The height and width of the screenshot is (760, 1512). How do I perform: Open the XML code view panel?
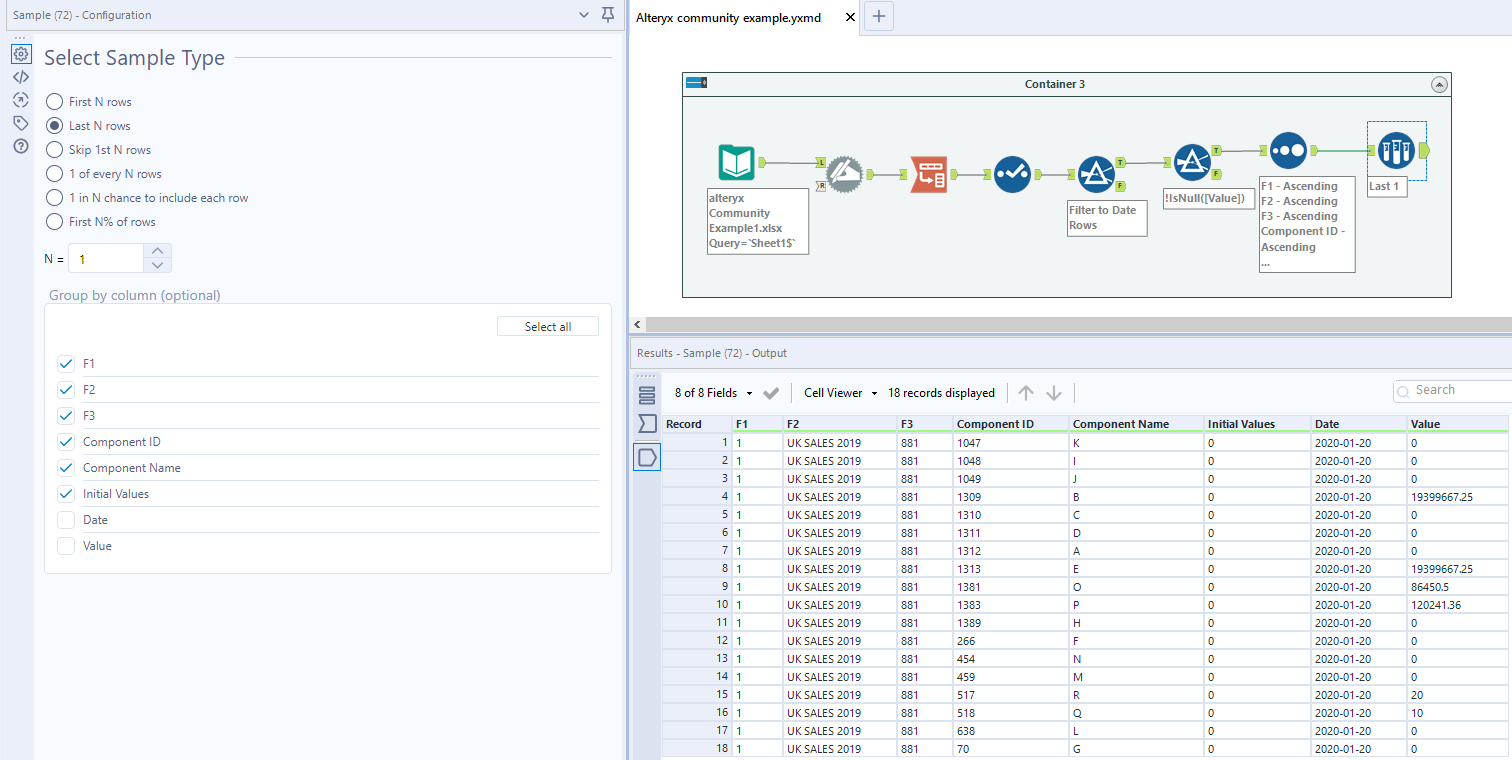point(22,77)
